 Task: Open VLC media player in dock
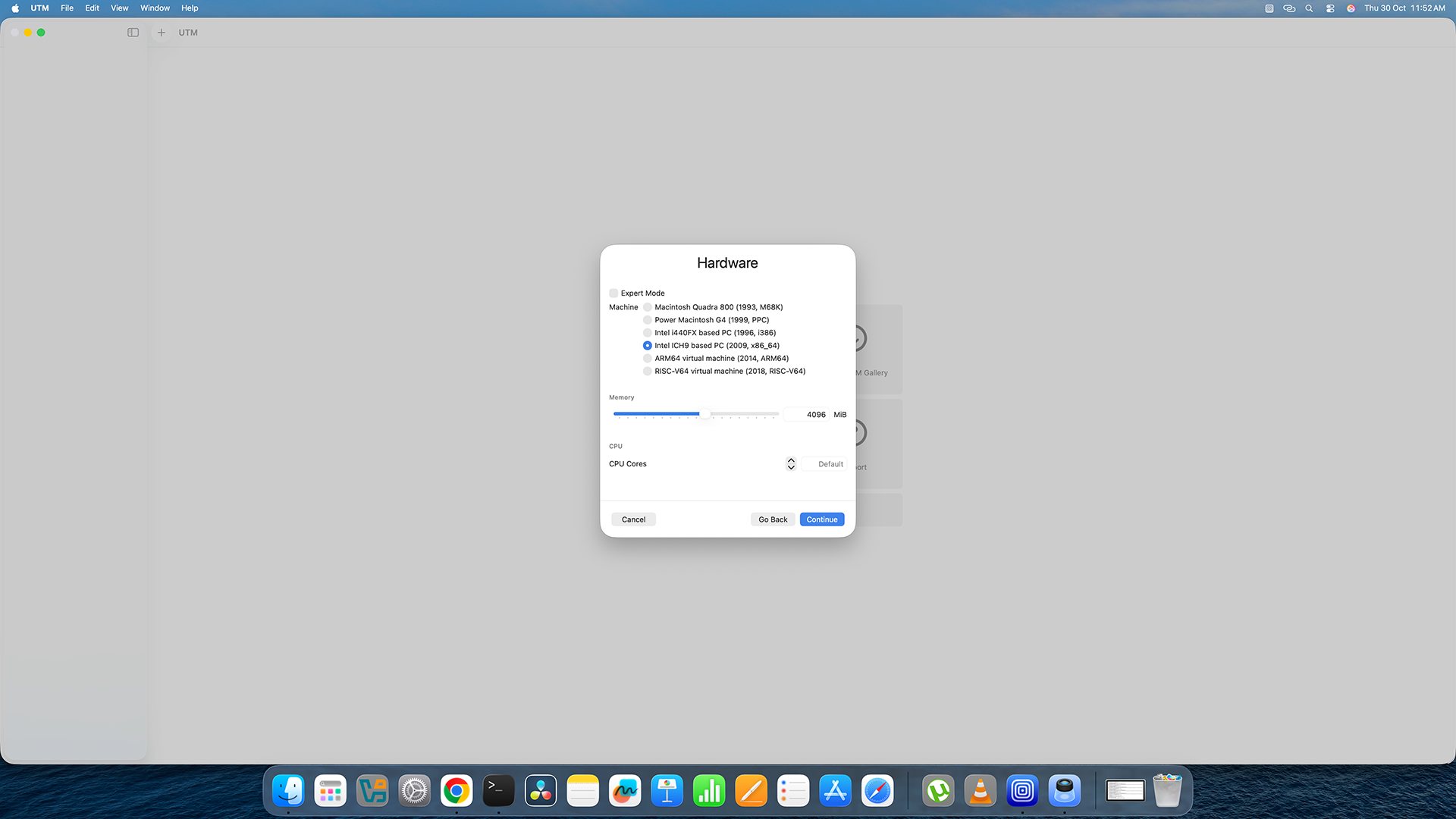coord(980,791)
